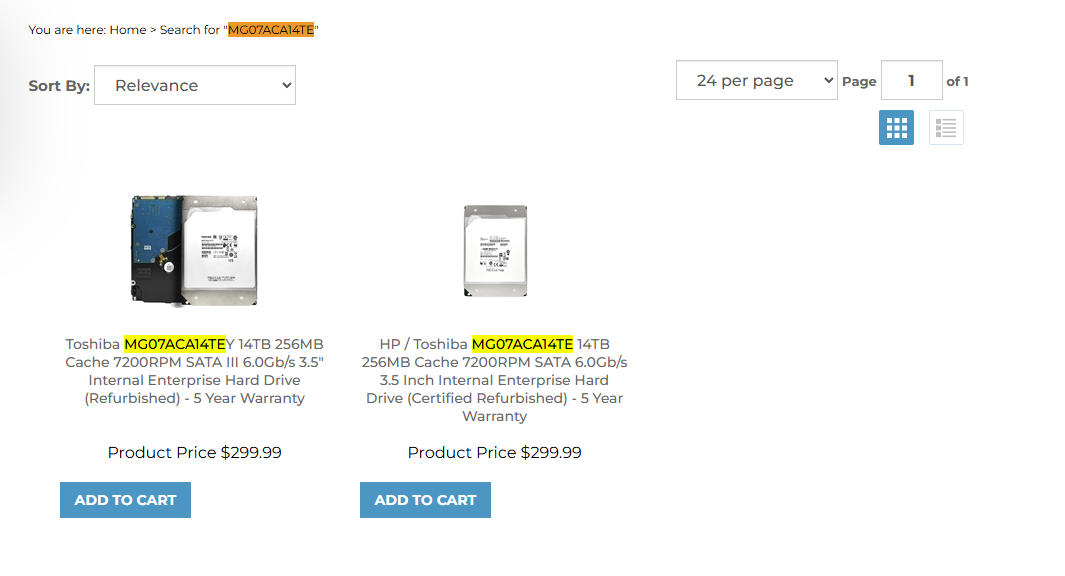Open the Sort By Relevance dropdown
This screenshot has height=576, width=1065.
click(195, 85)
